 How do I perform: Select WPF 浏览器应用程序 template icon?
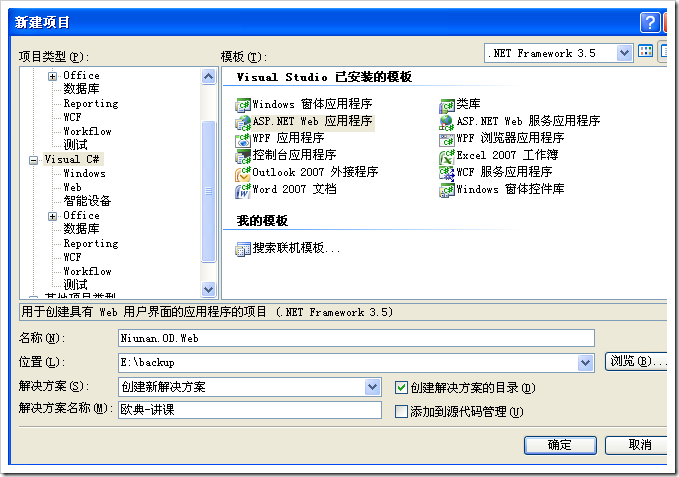[447, 139]
